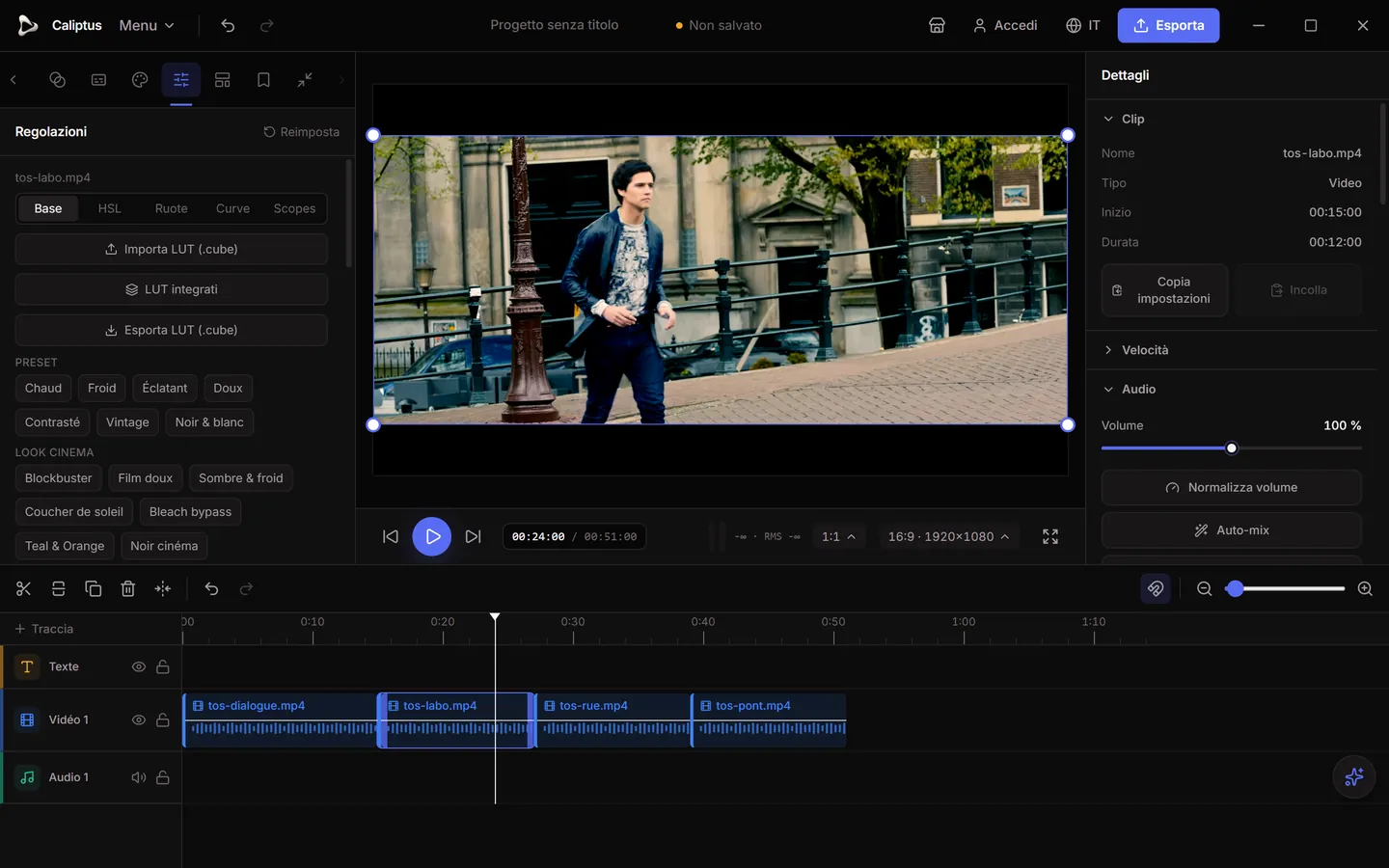Click the timeline zoom slider handle
This screenshot has height=868, width=1389.
coord(1235,588)
